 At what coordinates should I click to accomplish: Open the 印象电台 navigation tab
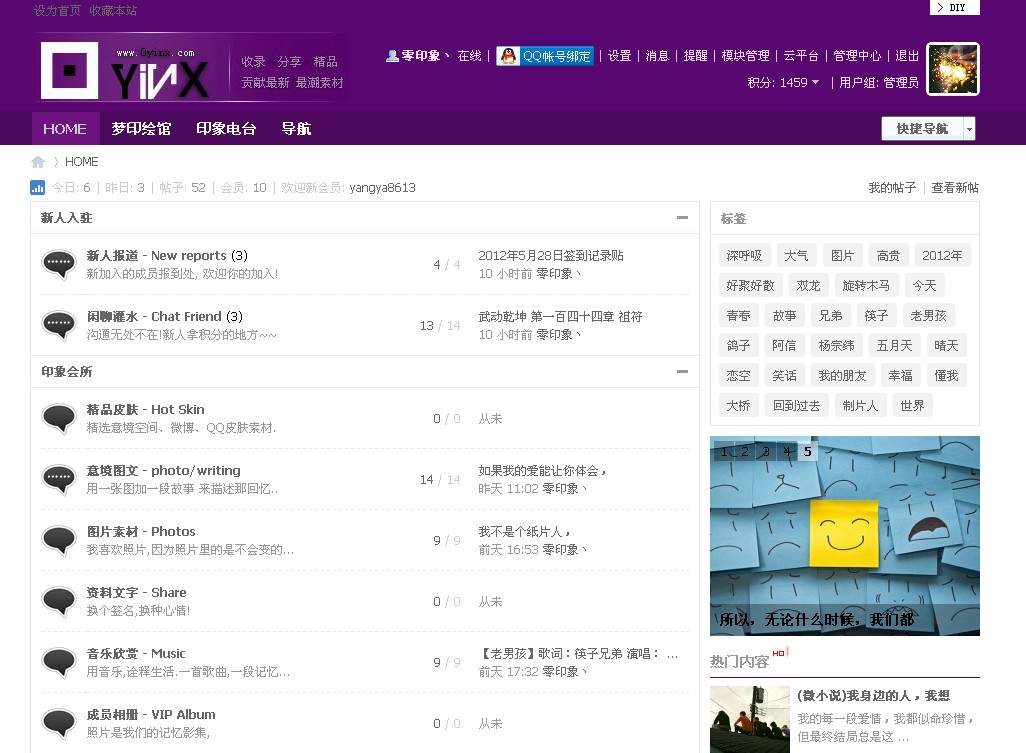pyautogui.click(x=226, y=129)
